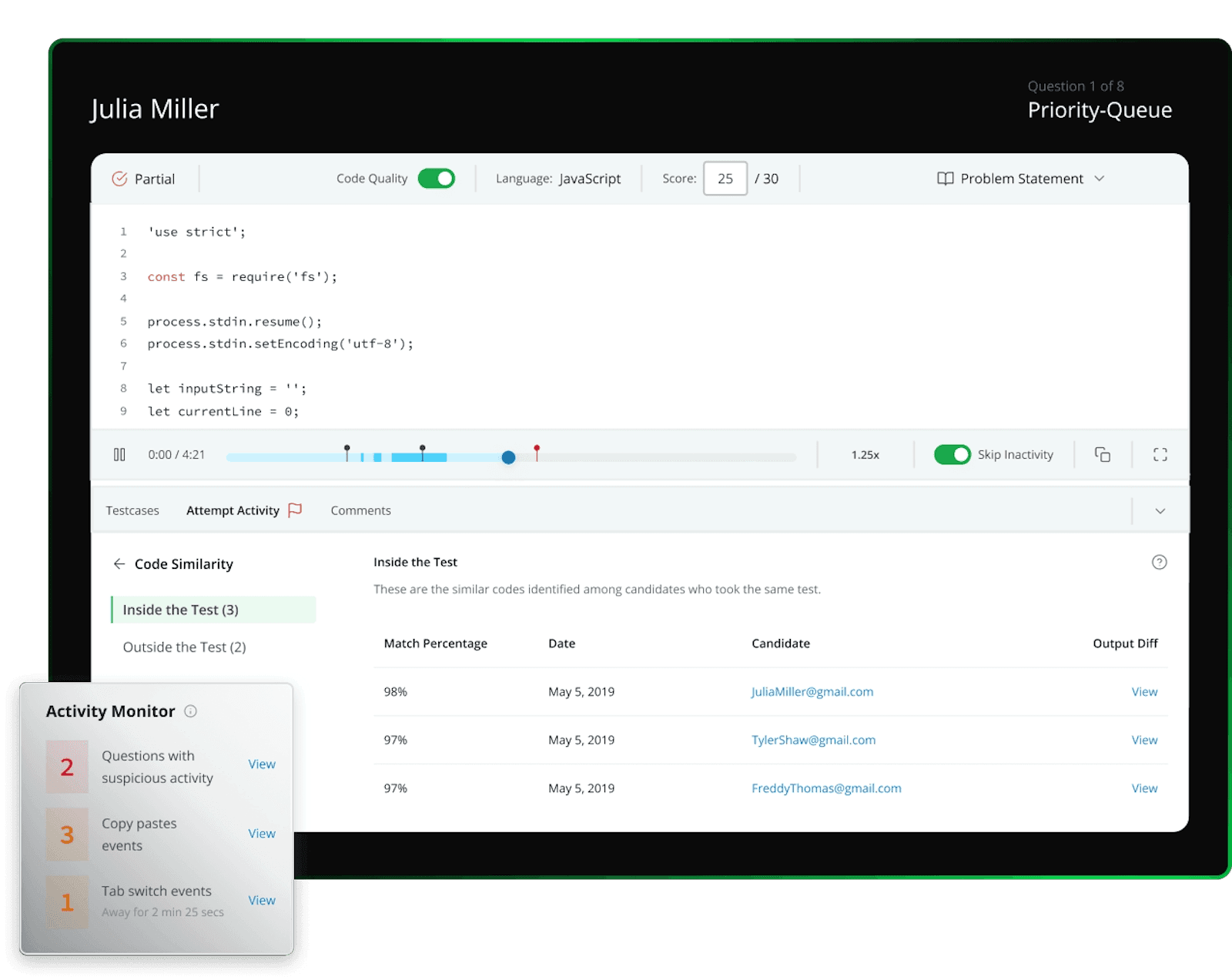Click the help icon beside Inside the Test
The image size is (1232, 980).
(x=1159, y=562)
